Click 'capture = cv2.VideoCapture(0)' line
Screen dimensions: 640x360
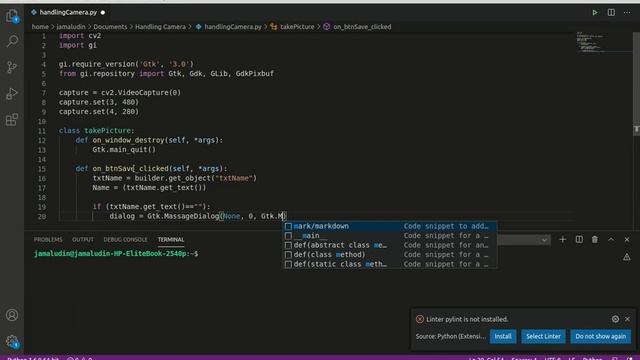[x=120, y=93]
